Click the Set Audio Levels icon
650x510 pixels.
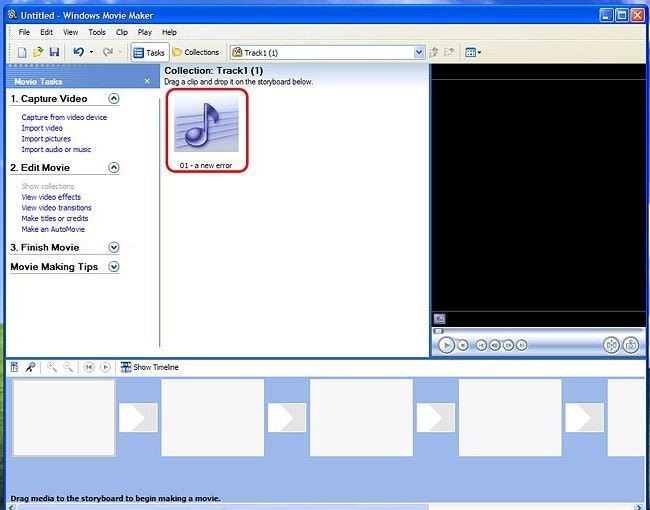coord(14,367)
